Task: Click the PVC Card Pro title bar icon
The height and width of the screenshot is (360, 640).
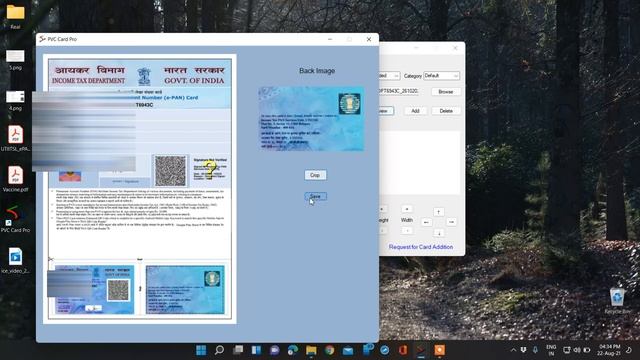Action: coord(42,39)
